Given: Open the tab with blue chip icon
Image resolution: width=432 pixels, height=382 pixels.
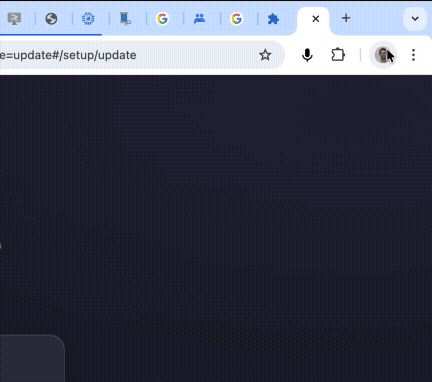Looking at the screenshot, I should [x=88, y=19].
